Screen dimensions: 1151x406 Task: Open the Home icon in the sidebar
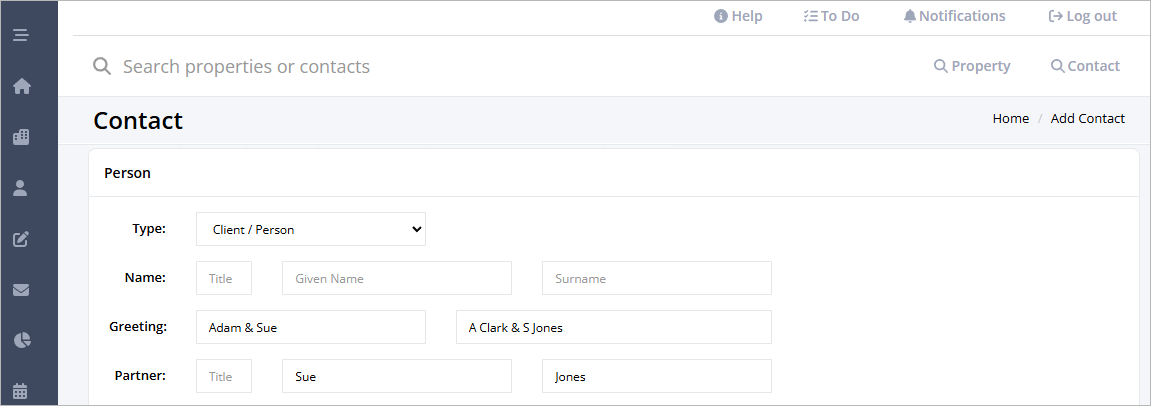(21, 86)
